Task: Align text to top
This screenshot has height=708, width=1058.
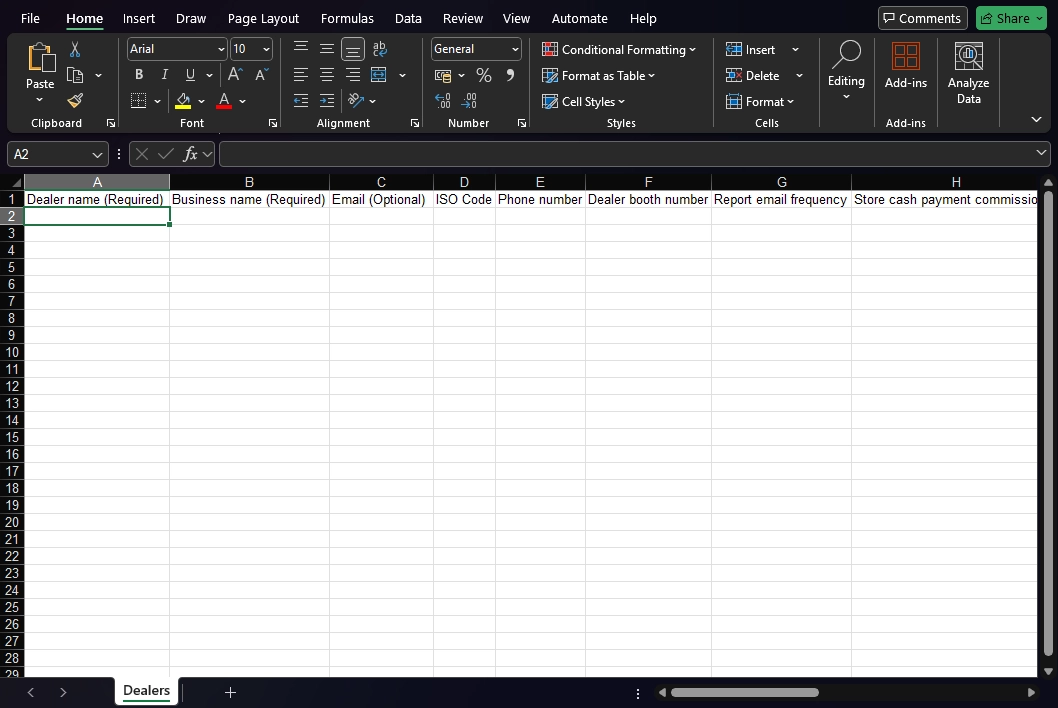Action: (301, 49)
